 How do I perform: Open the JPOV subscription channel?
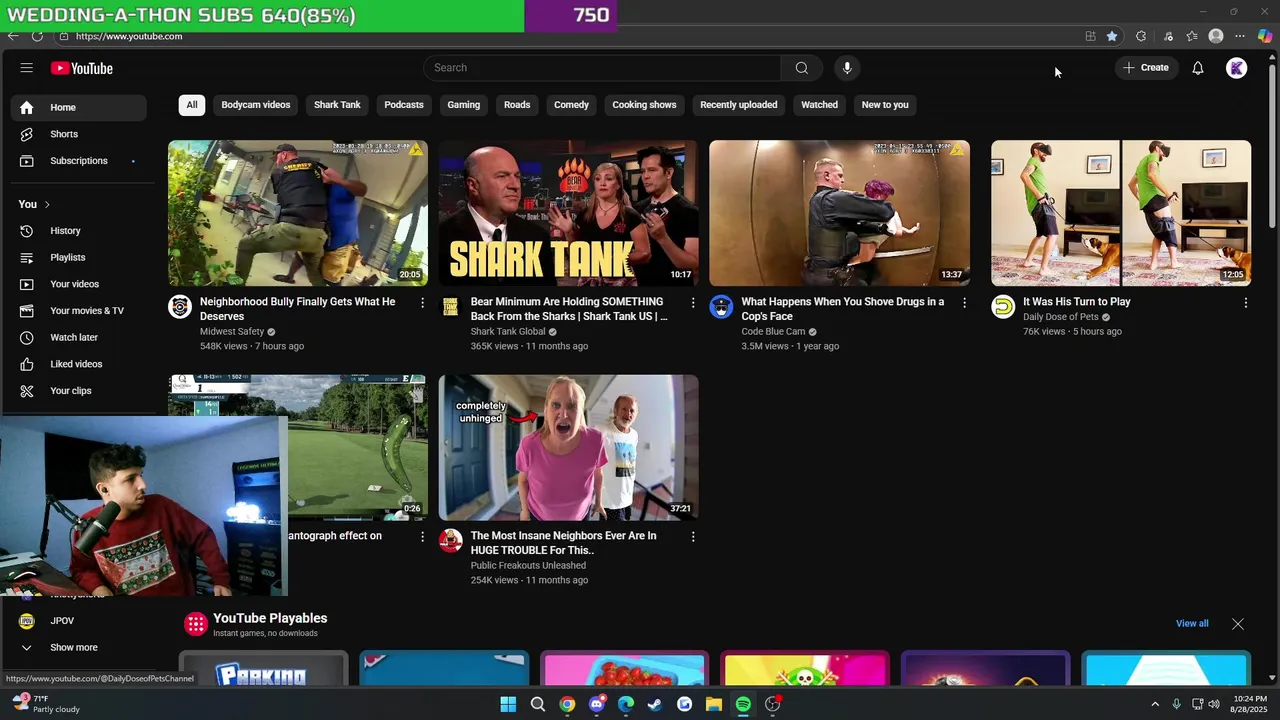(x=79, y=621)
